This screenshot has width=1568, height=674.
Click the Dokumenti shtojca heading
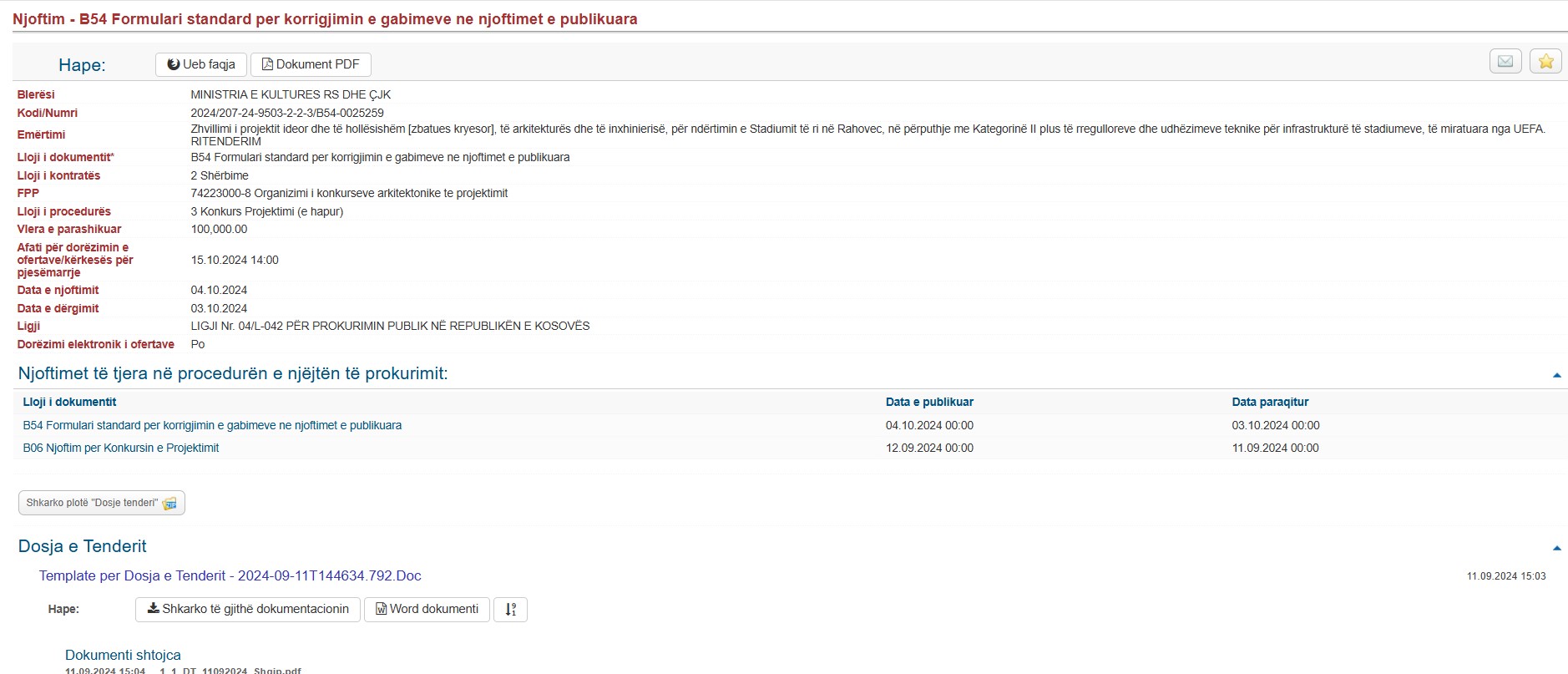(x=123, y=655)
